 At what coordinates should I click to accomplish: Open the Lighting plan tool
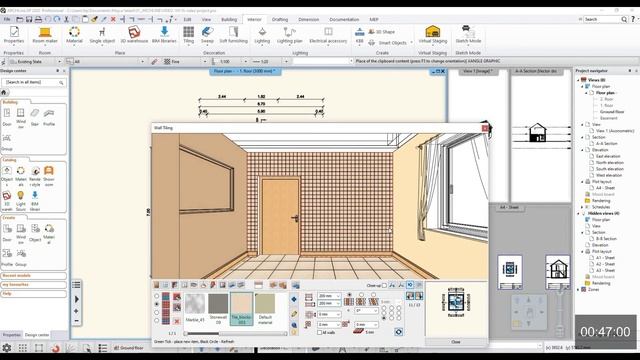coord(289,35)
